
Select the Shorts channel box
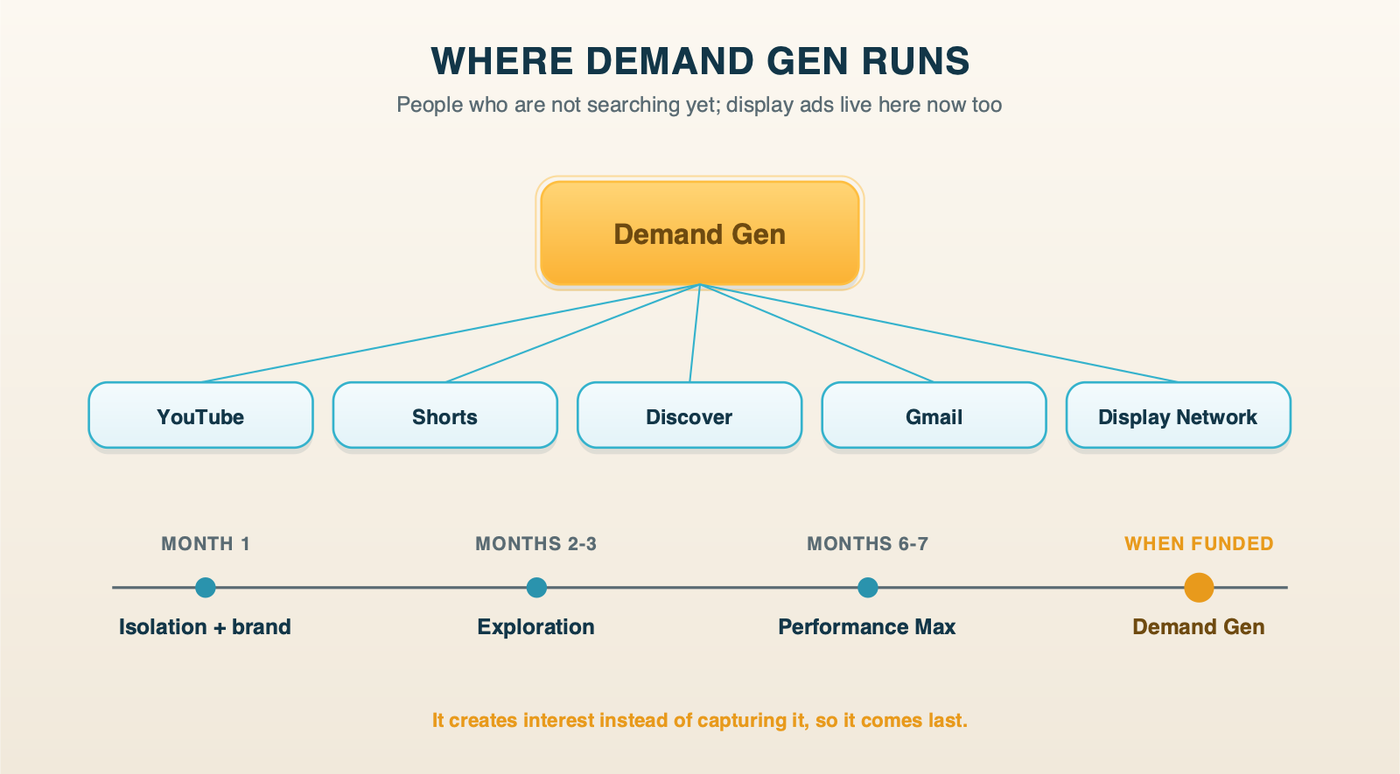[x=445, y=415]
